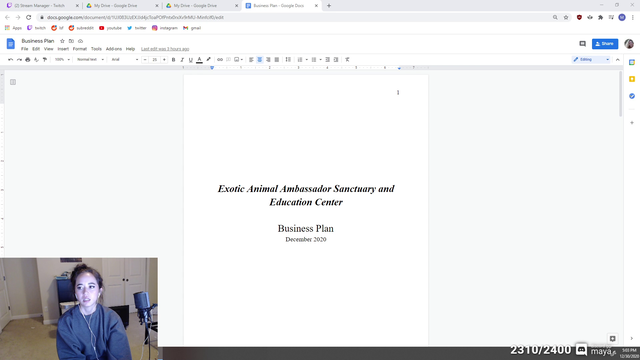This screenshot has width=640, height=360.
Task: Open the Arial font dropdown
Action: tap(125, 60)
